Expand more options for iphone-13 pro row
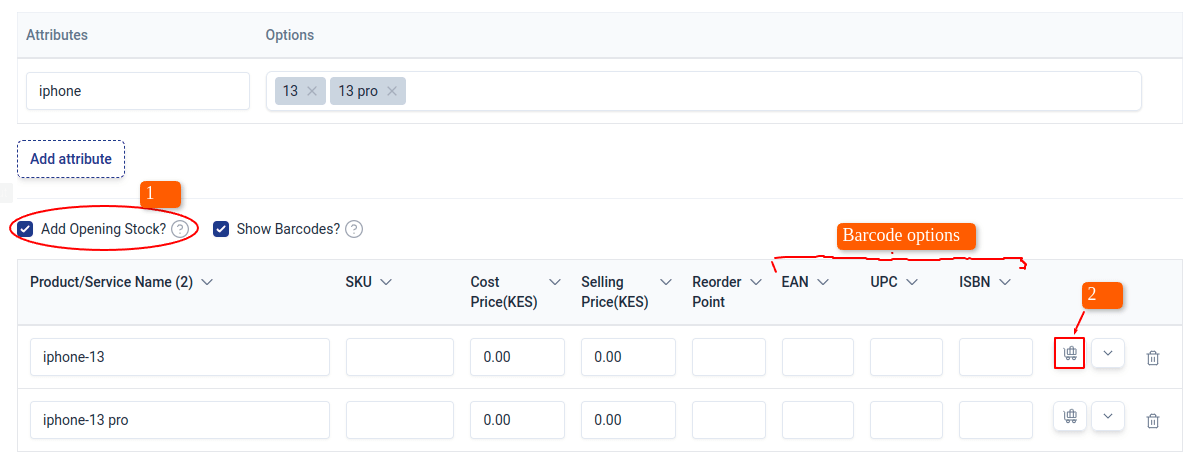Viewport: 1187px width, 453px height. click(1108, 417)
